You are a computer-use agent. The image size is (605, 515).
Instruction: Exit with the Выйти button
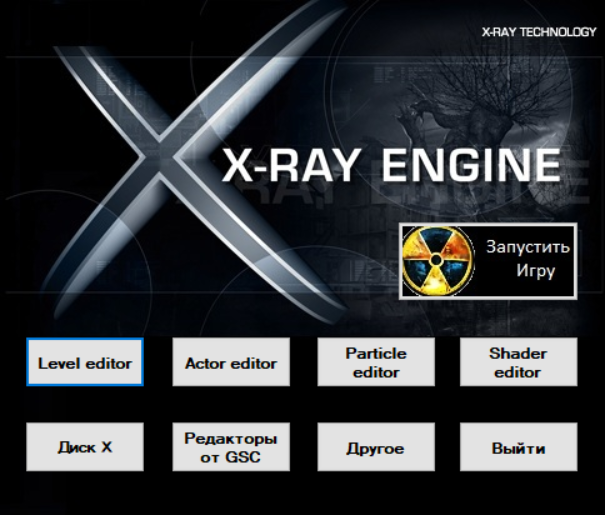click(x=519, y=447)
